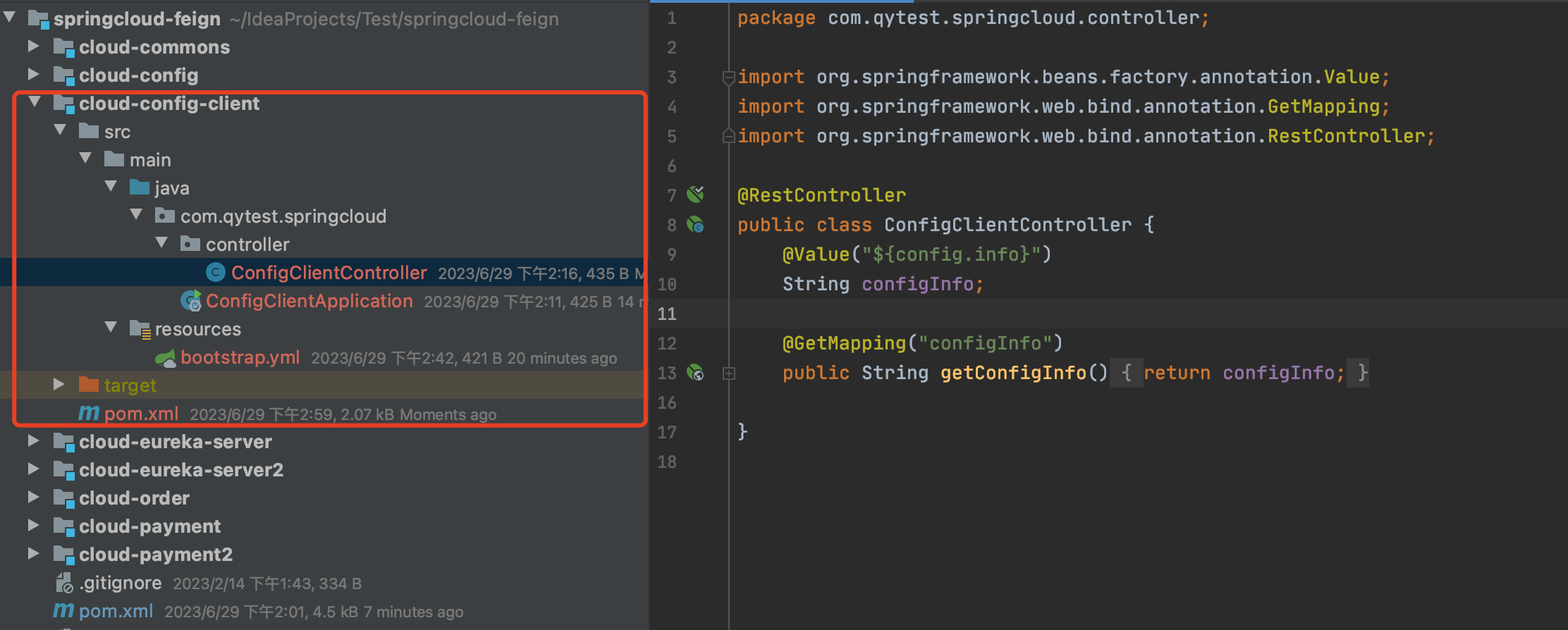Expand the cloud-payment module

pos(33,525)
